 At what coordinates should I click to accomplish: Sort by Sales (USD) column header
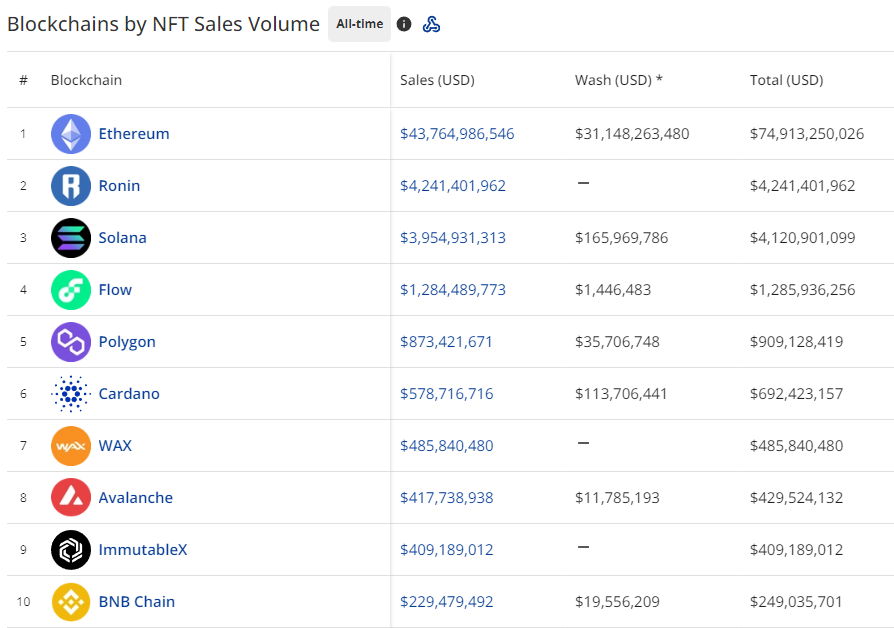tap(437, 80)
